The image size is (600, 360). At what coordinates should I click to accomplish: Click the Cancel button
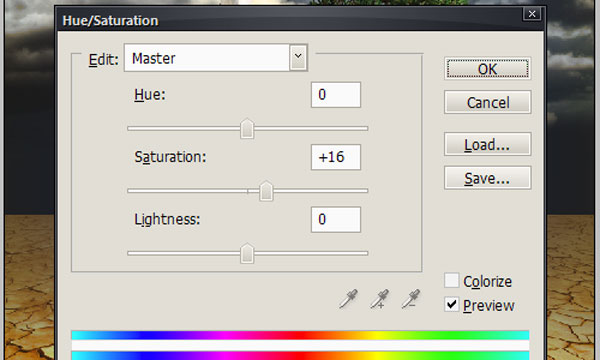pyautogui.click(x=488, y=102)
